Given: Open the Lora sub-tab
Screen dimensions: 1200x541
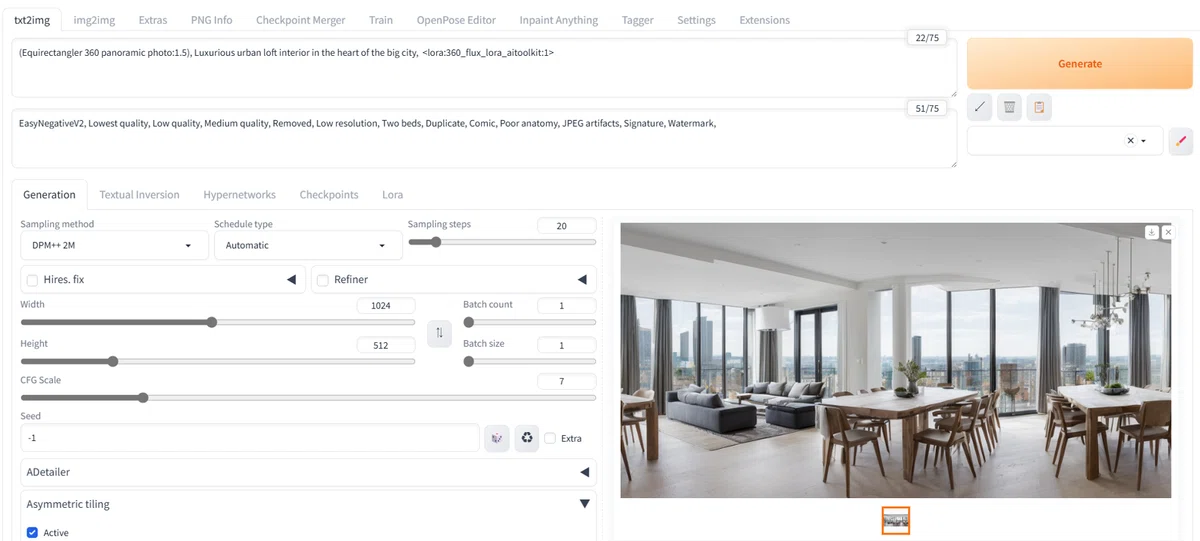Looking at the screenshot, I should point(393,195).
